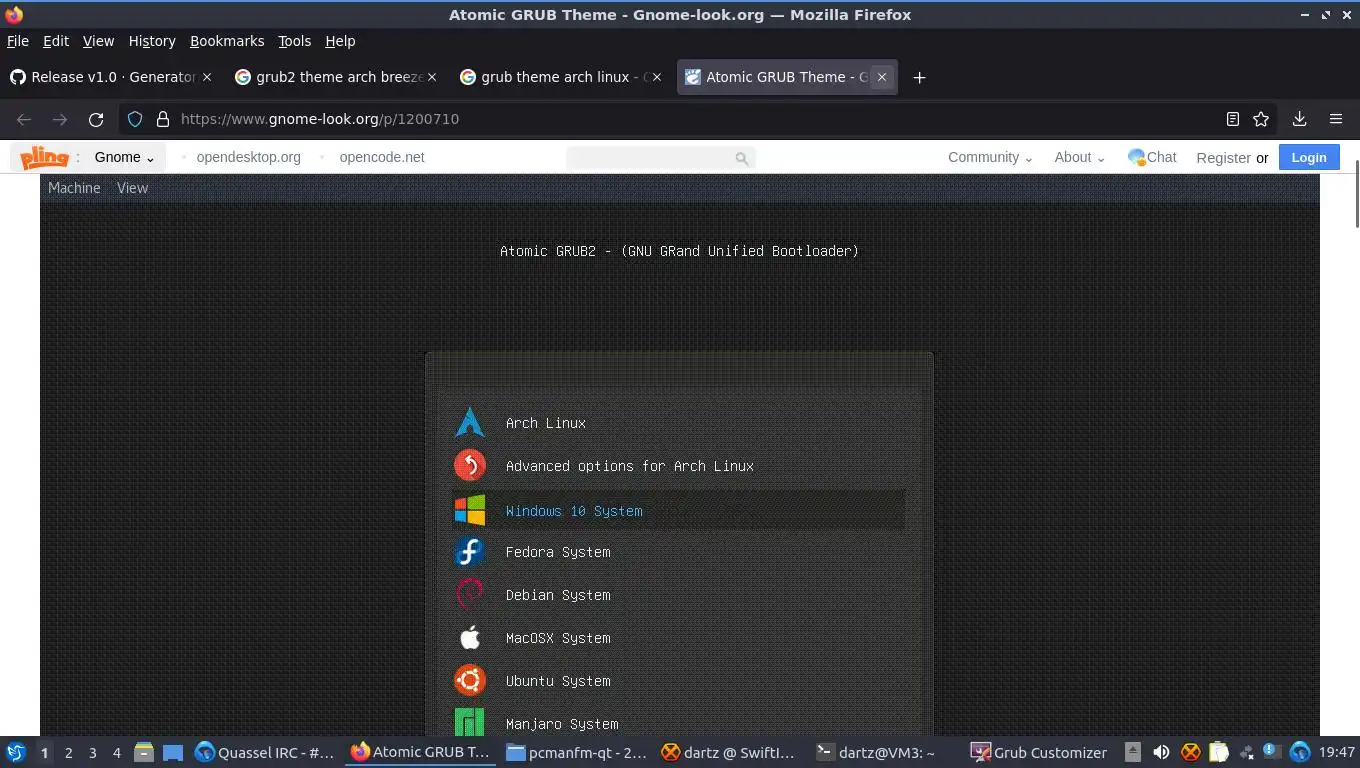This screenshot has height=768, width=1360.
Task: Click the Manjaro logo icon
Action: [469, 722]
